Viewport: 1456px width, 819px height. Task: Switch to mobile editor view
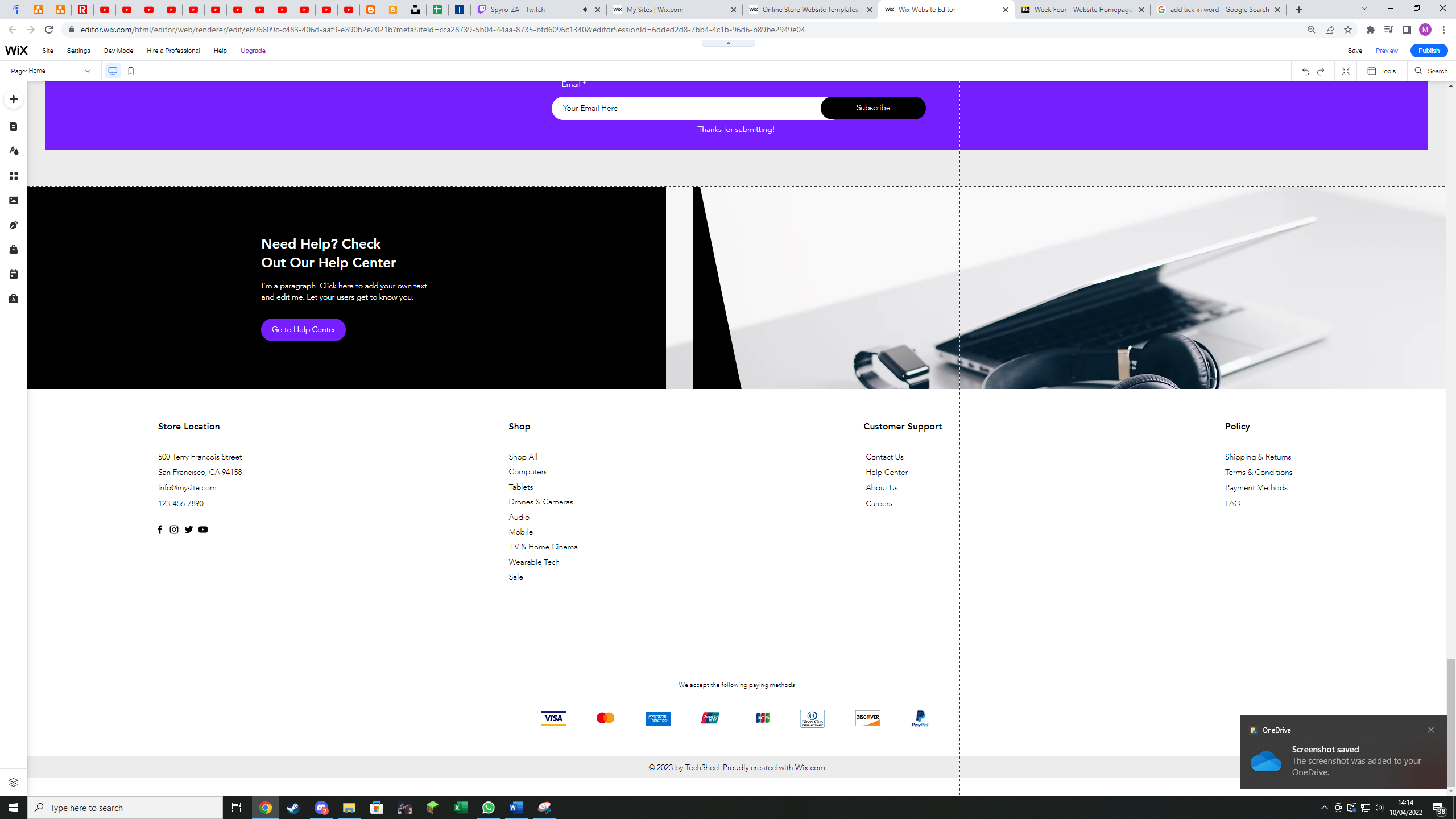pos(131,71)
